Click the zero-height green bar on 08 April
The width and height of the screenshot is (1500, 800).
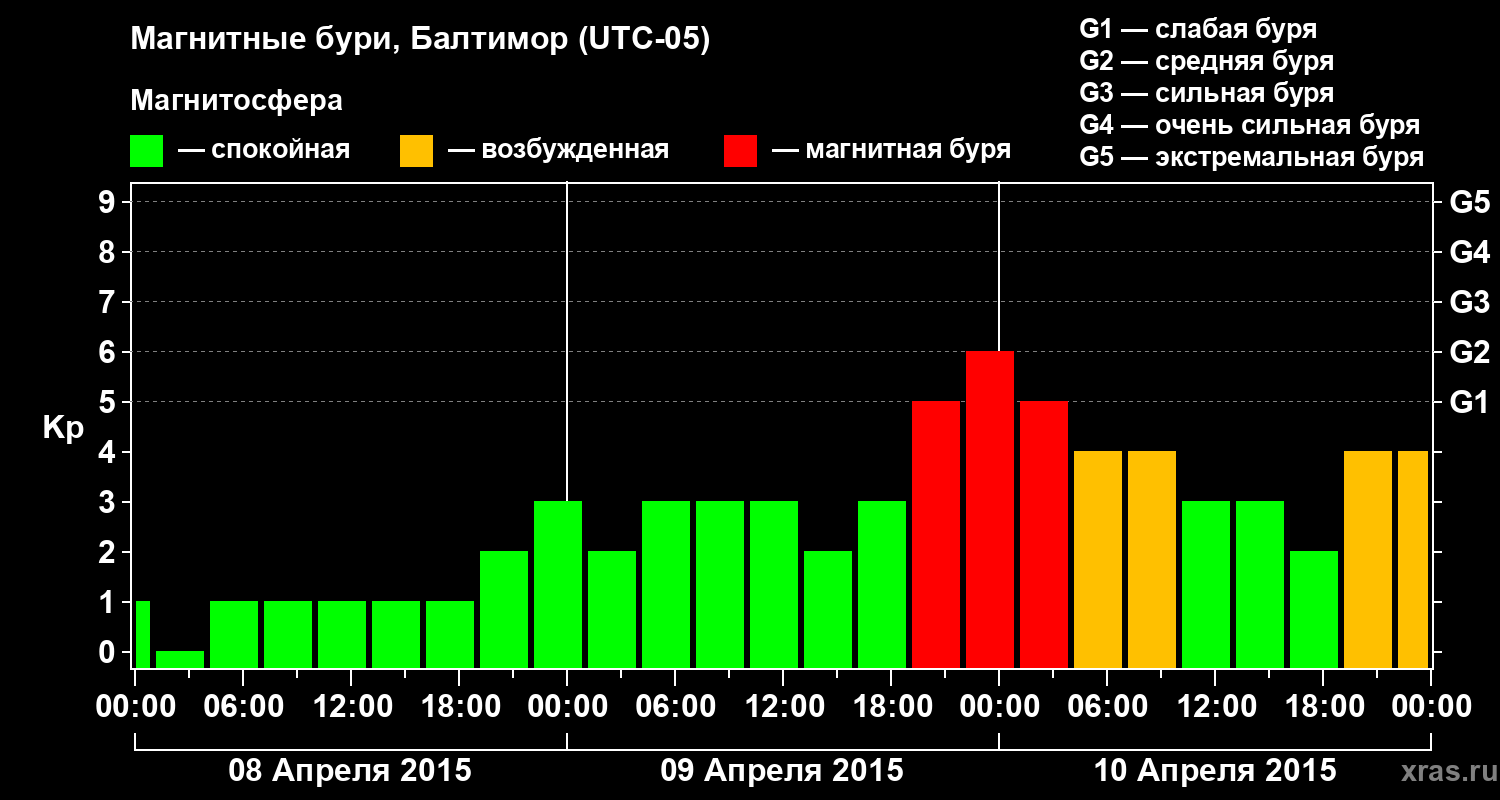180,659
